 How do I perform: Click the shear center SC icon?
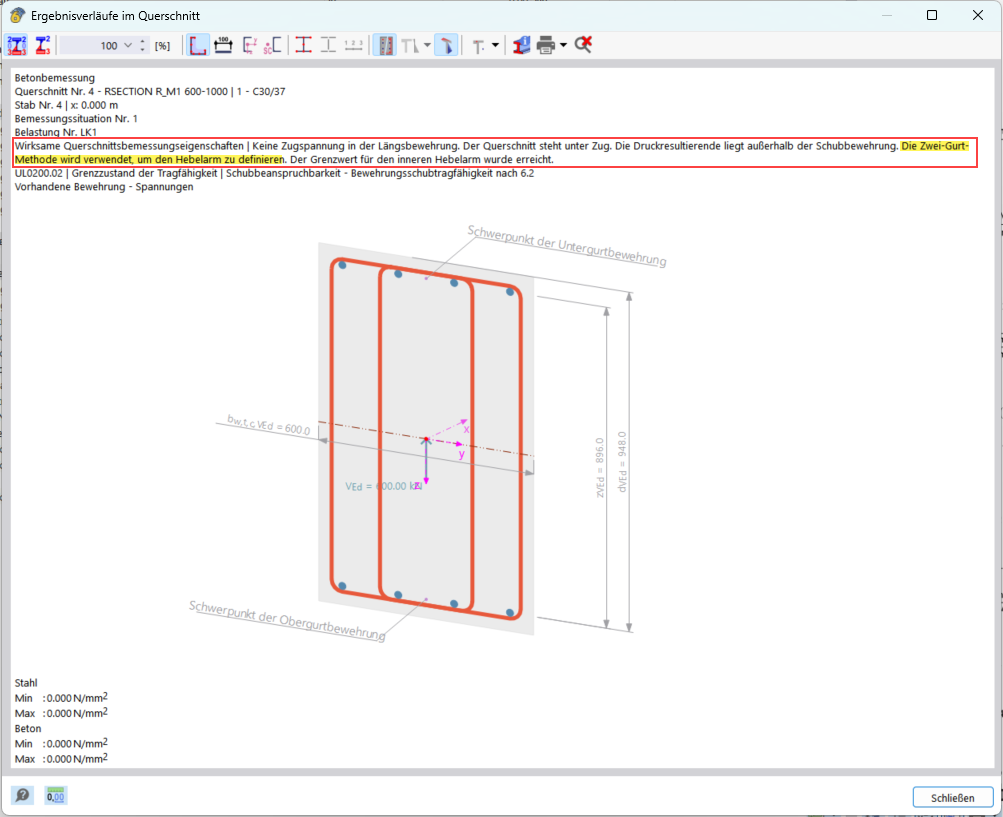click(x=272, y=45)
